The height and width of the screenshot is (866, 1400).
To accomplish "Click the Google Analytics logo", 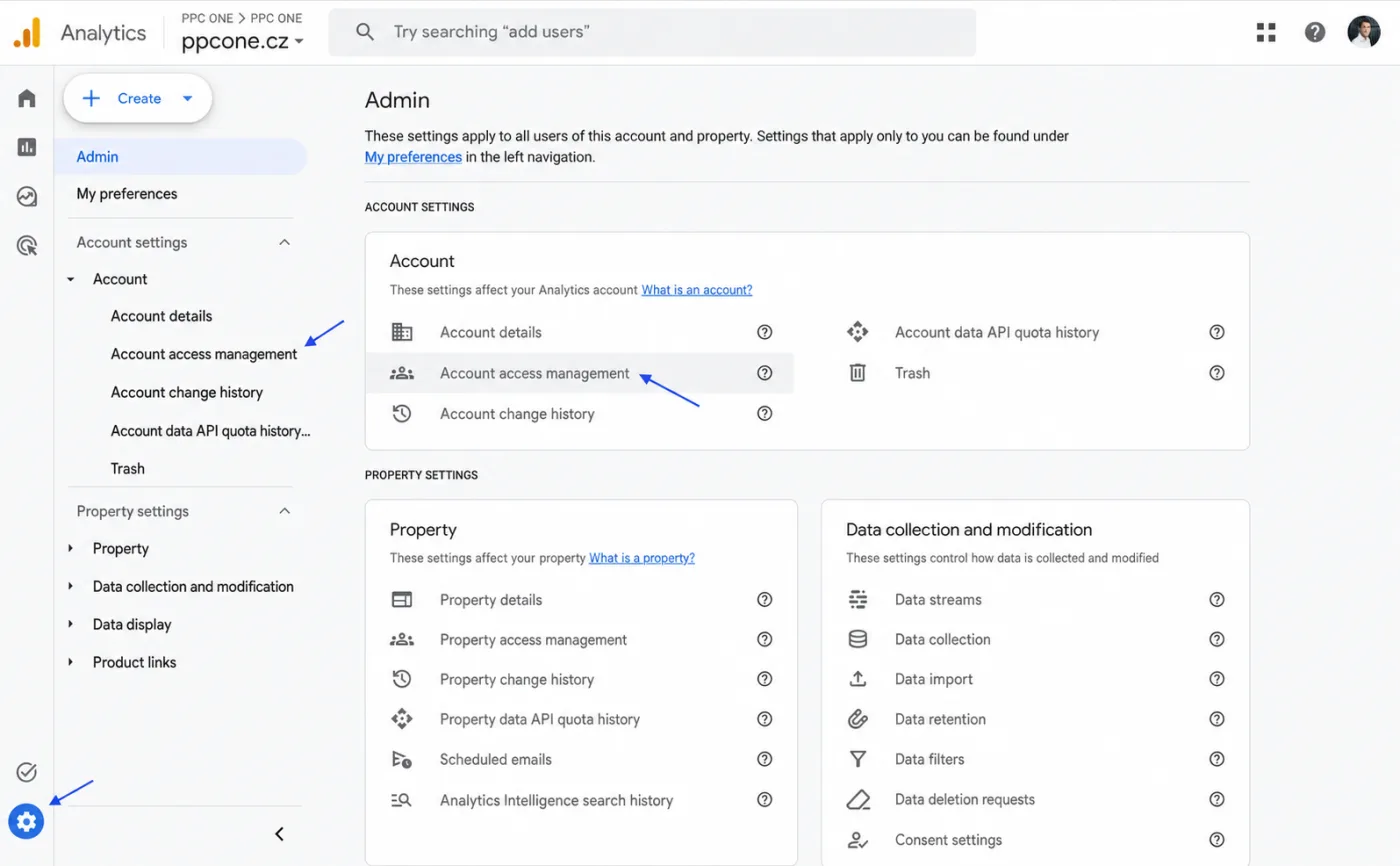I will 27,32.
